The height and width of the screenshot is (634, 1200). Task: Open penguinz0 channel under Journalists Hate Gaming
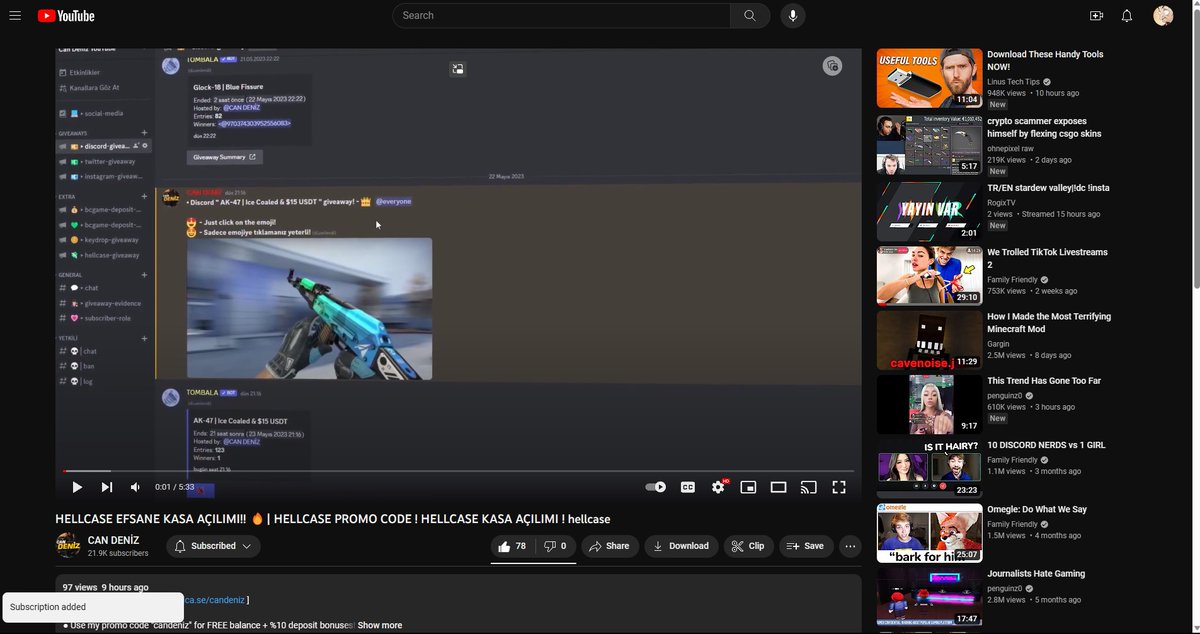pyautogui.click(x=1005, y=588)
